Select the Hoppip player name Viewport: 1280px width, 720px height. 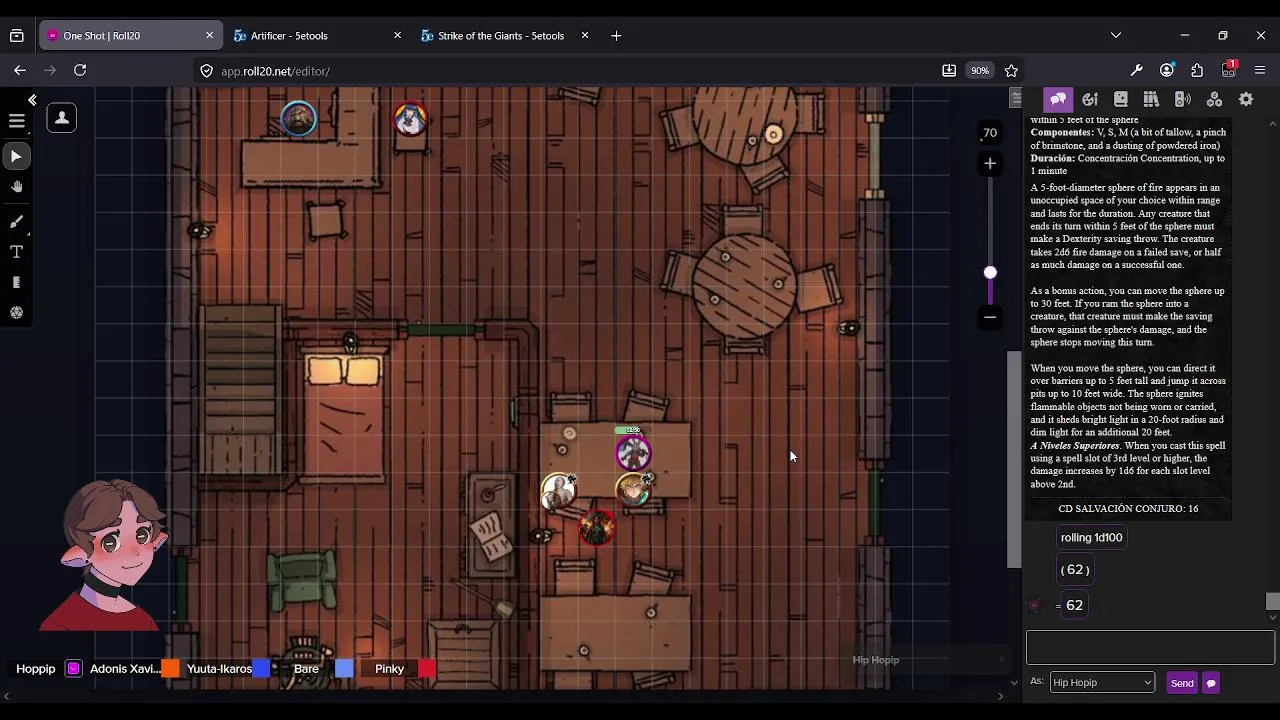(x=36, y=669)
